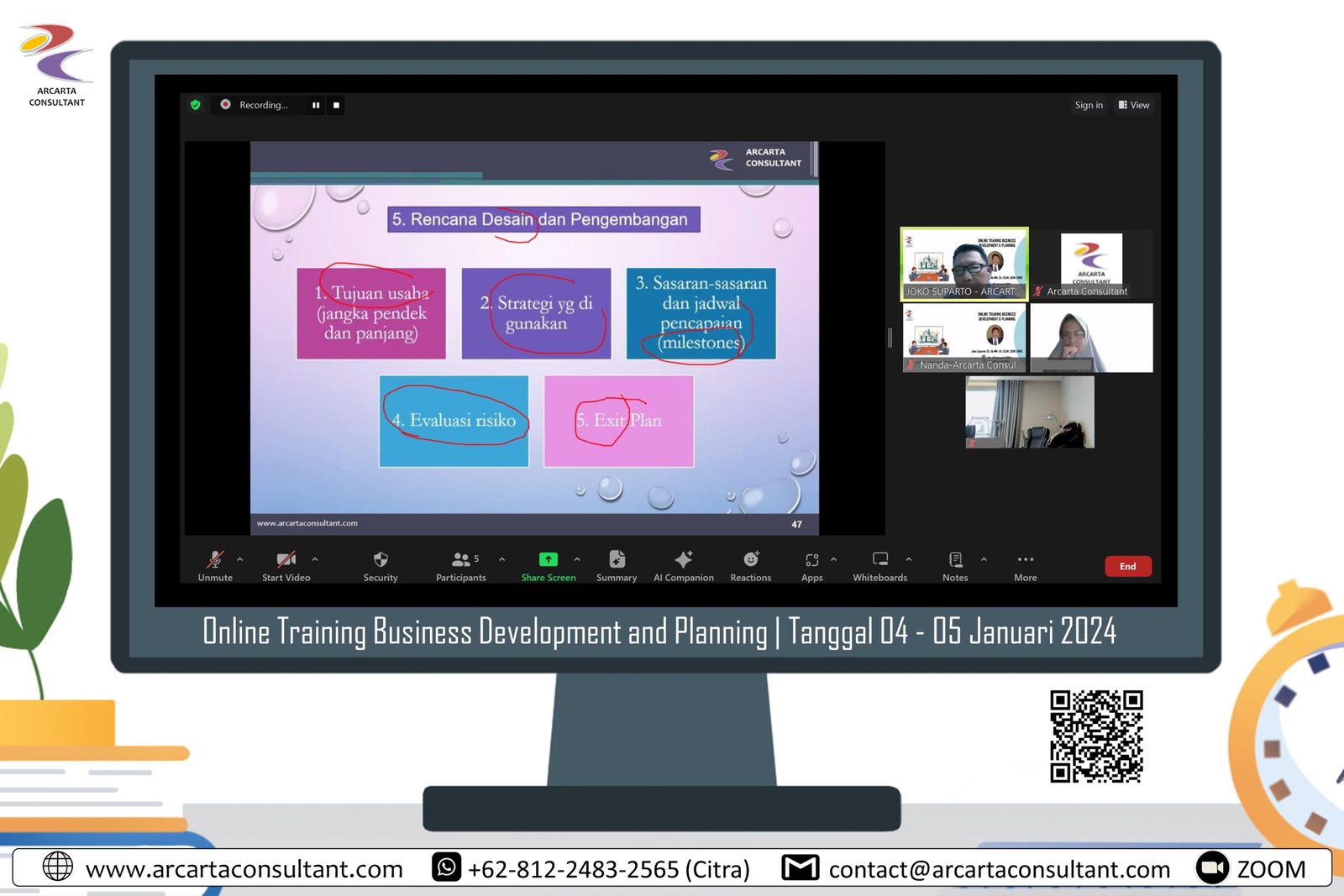The image size is (1344, 896).
Task: Open the Reactions menu
Action: [x=751, y=560]
